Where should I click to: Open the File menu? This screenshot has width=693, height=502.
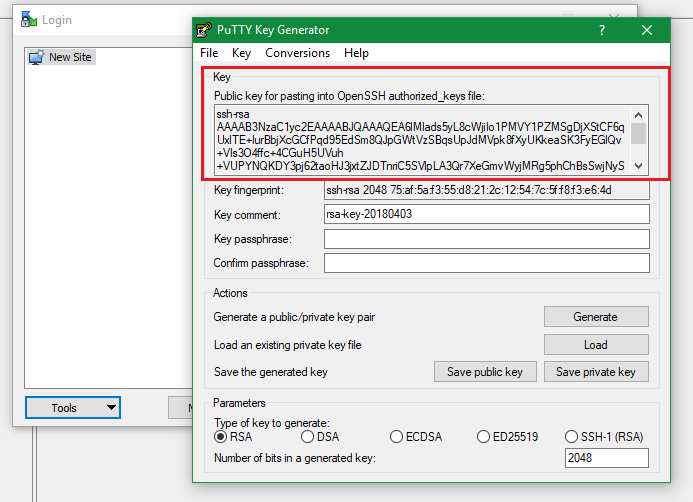(x=209, y=53)
